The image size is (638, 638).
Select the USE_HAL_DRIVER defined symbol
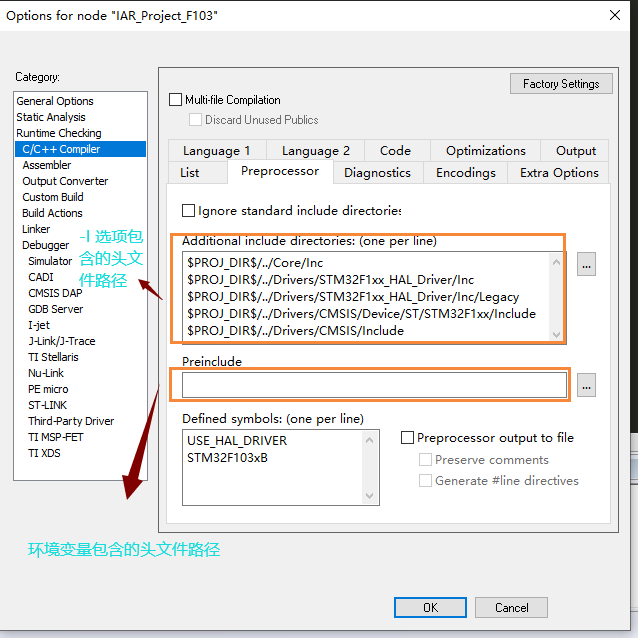click(237, 441)
